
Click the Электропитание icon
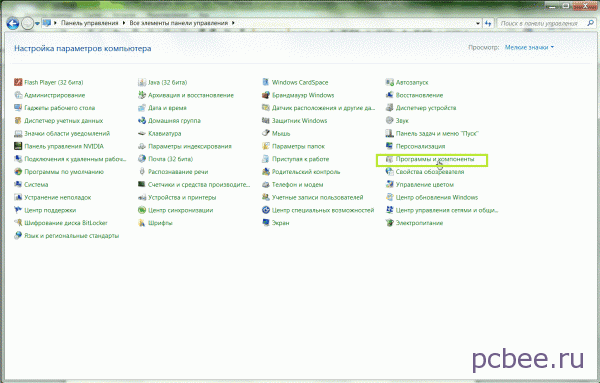point(390,223)
